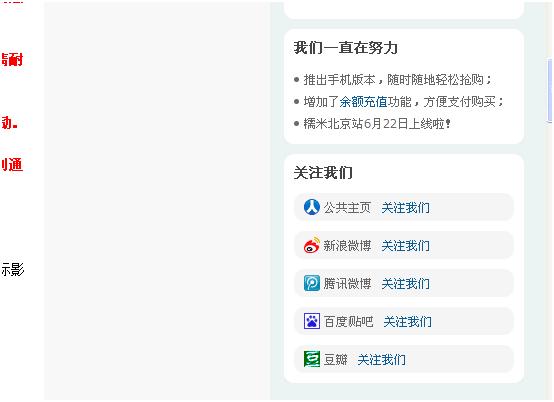The image size is (554, 402).
Task: Click the green Douban icon
Action: click(312, 359)
